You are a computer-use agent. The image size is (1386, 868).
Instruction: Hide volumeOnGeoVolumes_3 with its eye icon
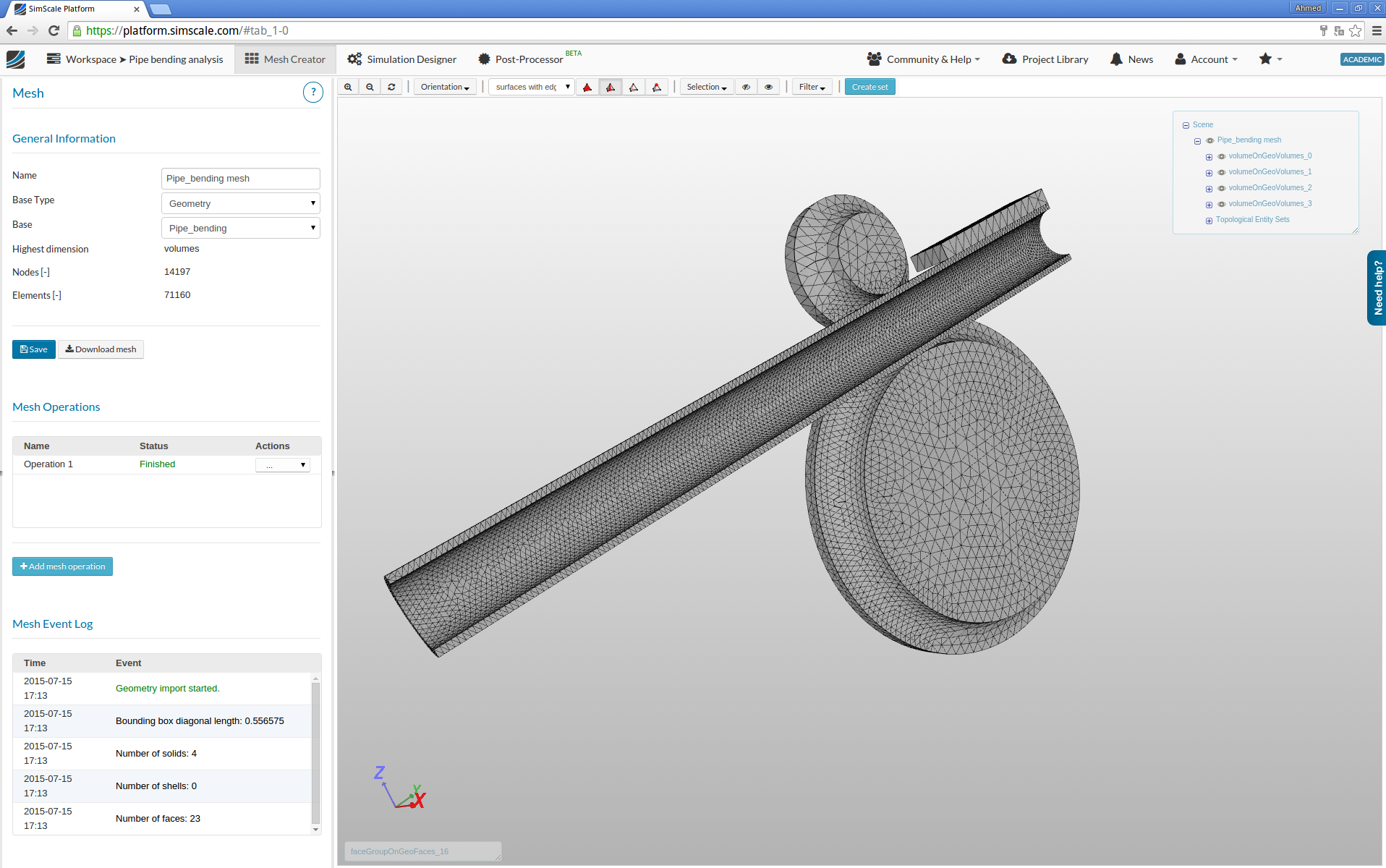pos(1221,204)
